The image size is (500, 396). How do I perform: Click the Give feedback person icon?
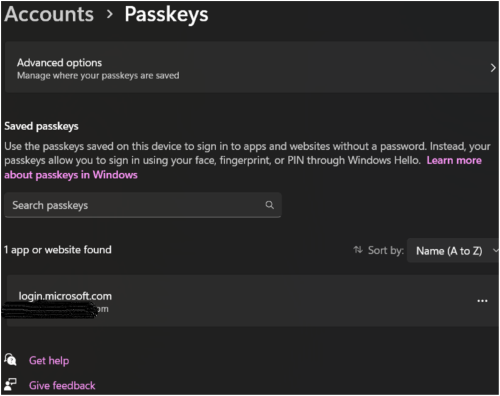tap(10, 384)
